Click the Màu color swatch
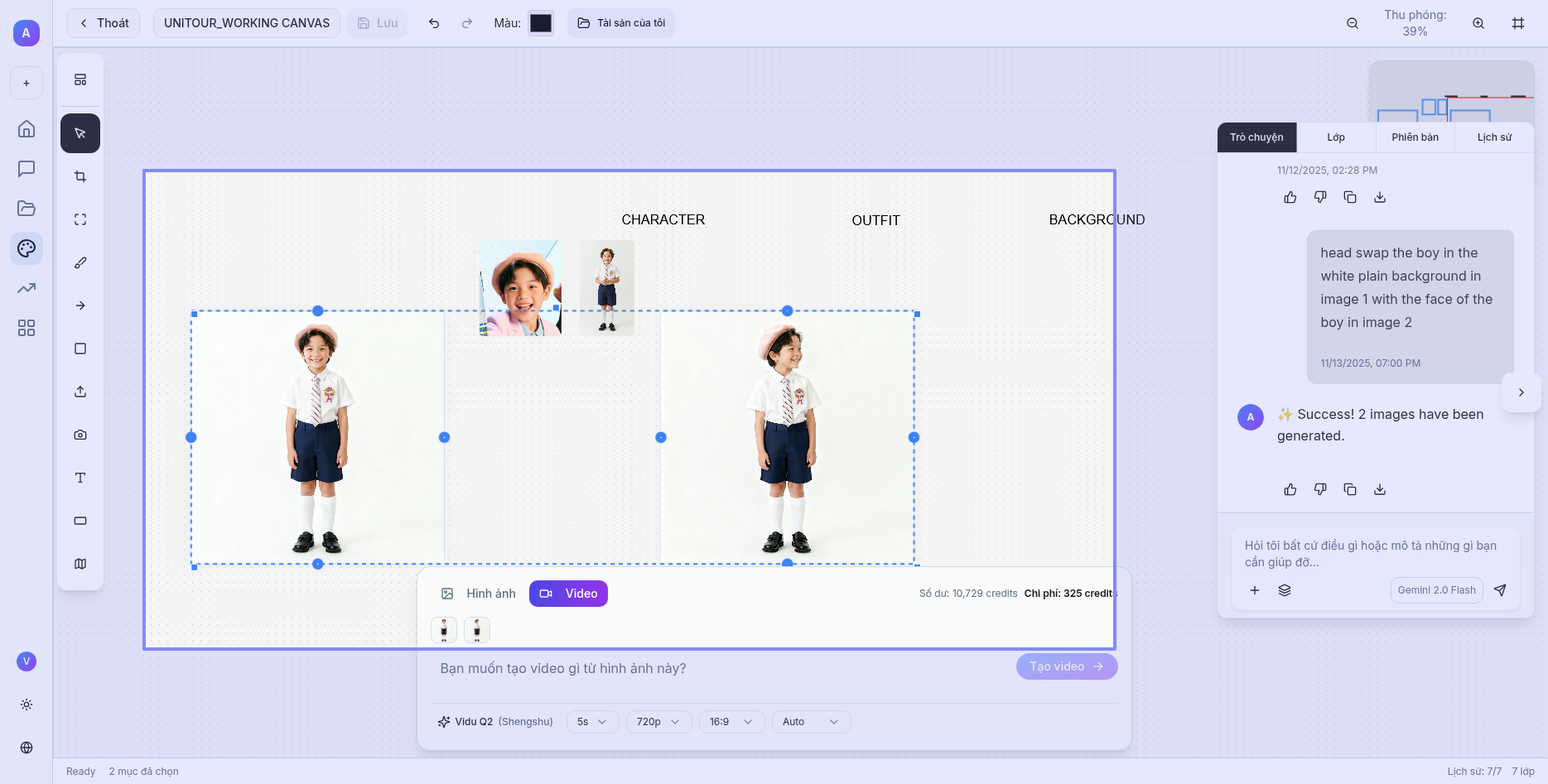1548x784 pixels. [x=541, y=23]
